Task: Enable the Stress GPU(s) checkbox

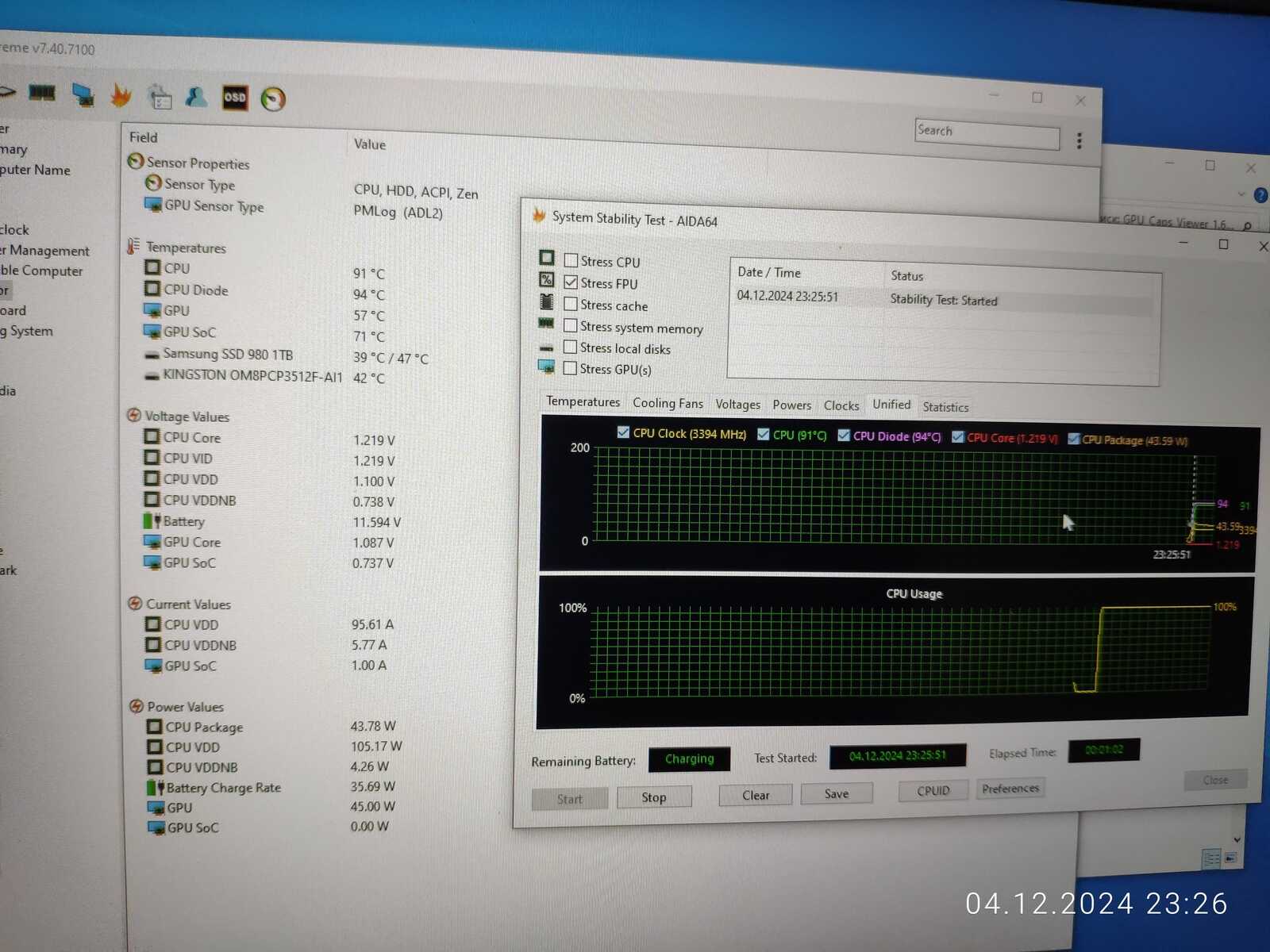Action: tap(570, 368)
